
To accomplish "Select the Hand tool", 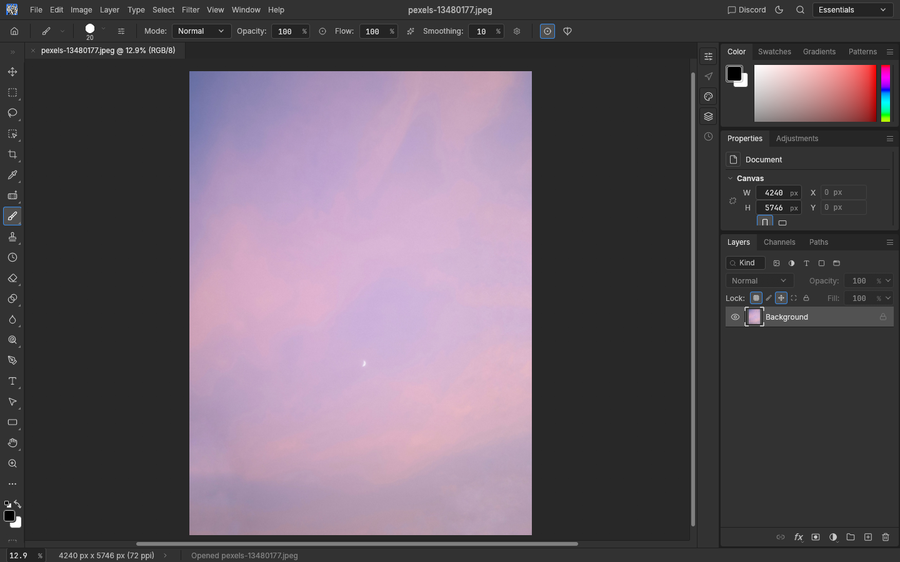I will tap(12, 443).
